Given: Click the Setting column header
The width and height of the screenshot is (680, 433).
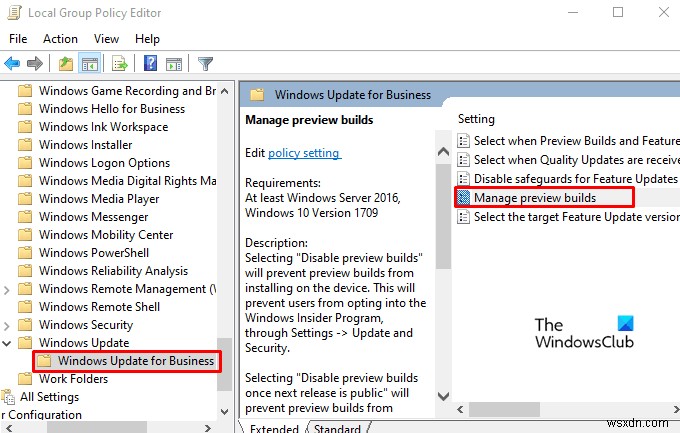Looking at the screenshot, I should [476, 119].
